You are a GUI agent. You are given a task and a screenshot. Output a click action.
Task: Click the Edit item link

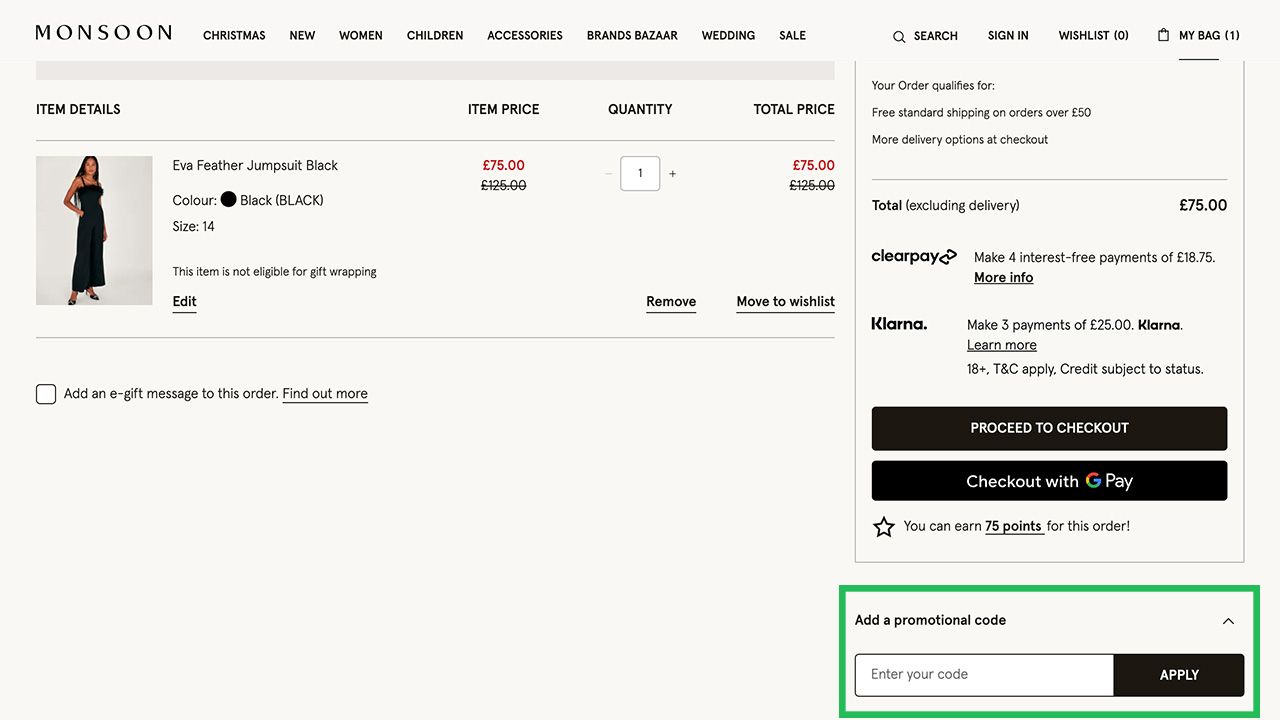[184, 302]
